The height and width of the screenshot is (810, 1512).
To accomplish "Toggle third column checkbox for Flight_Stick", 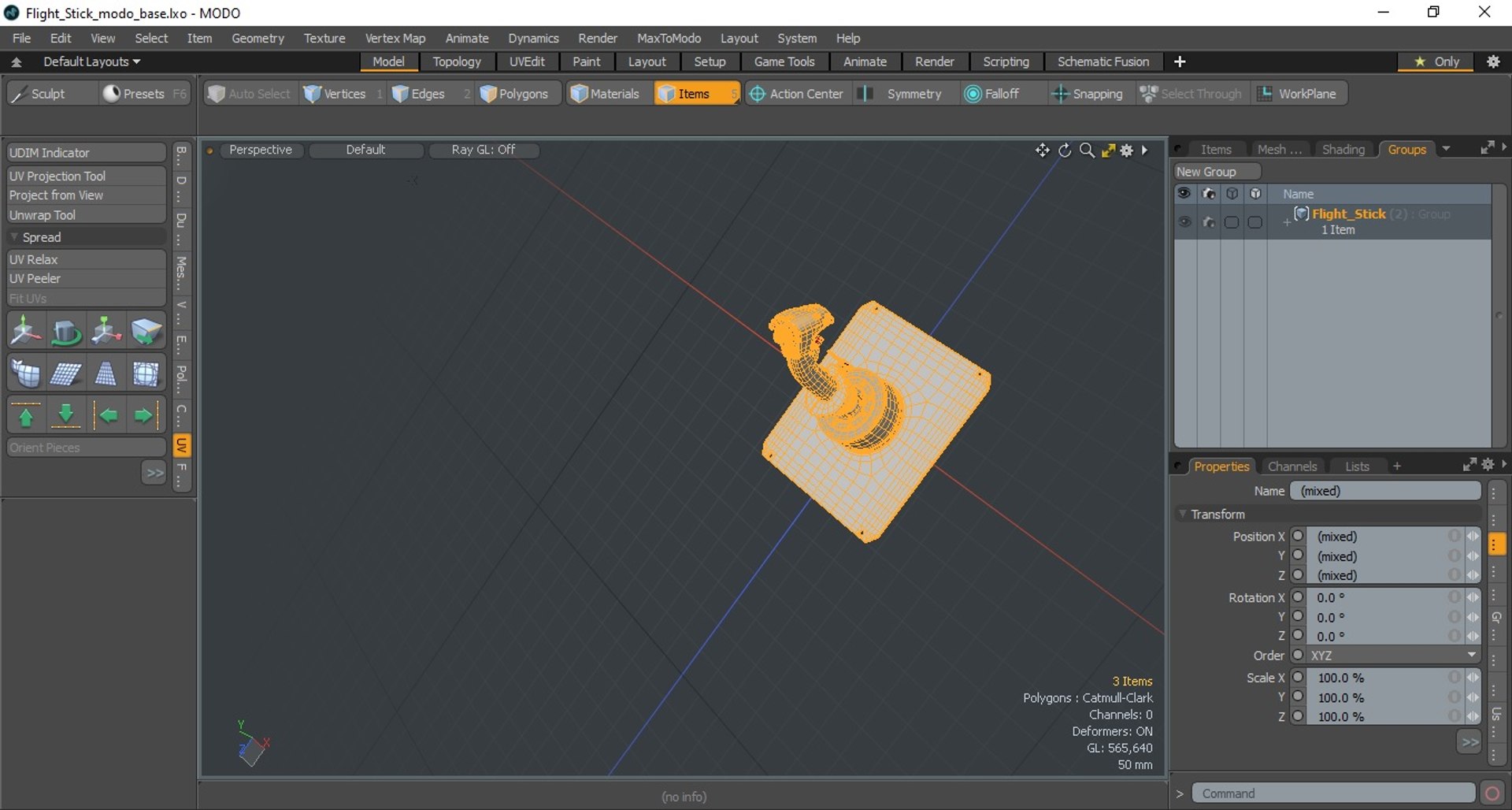I will 1232,222.
